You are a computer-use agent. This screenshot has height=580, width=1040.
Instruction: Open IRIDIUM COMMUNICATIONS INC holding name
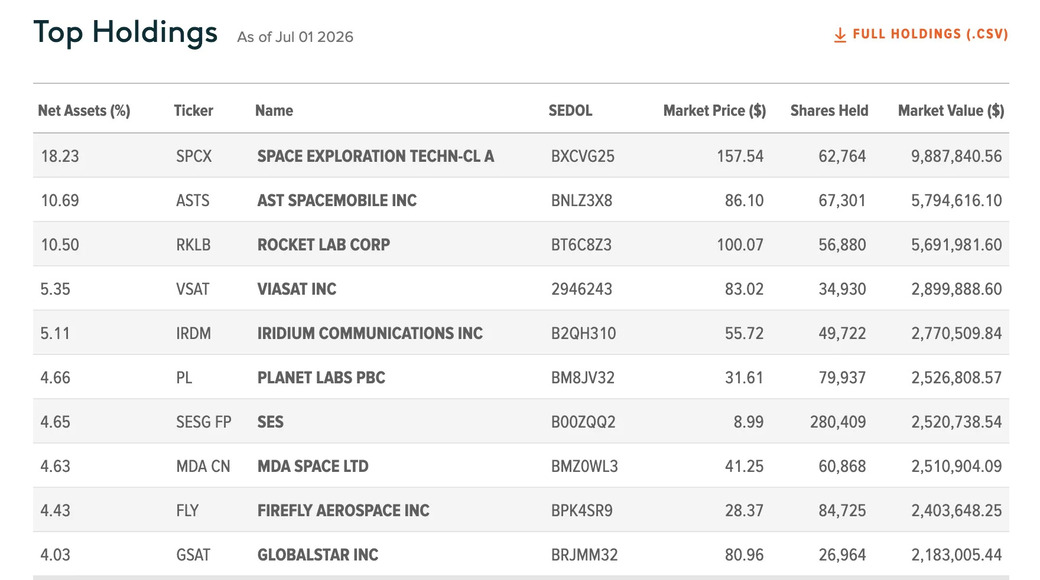[370, 333]
